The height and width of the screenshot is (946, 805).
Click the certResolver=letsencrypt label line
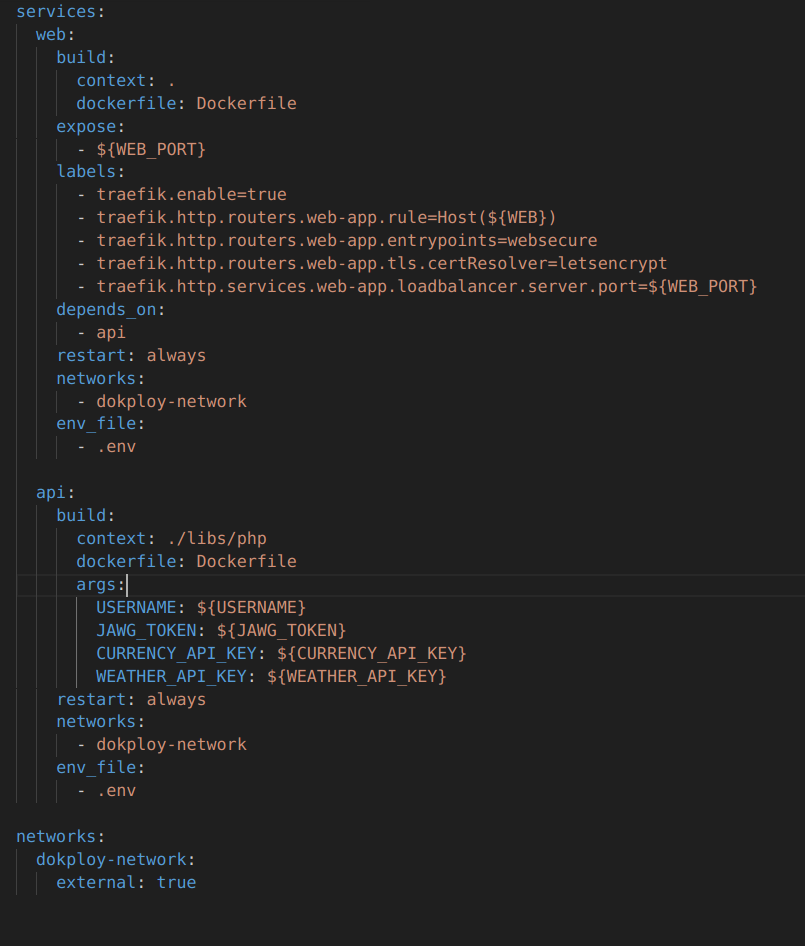(x=381, y=264)
